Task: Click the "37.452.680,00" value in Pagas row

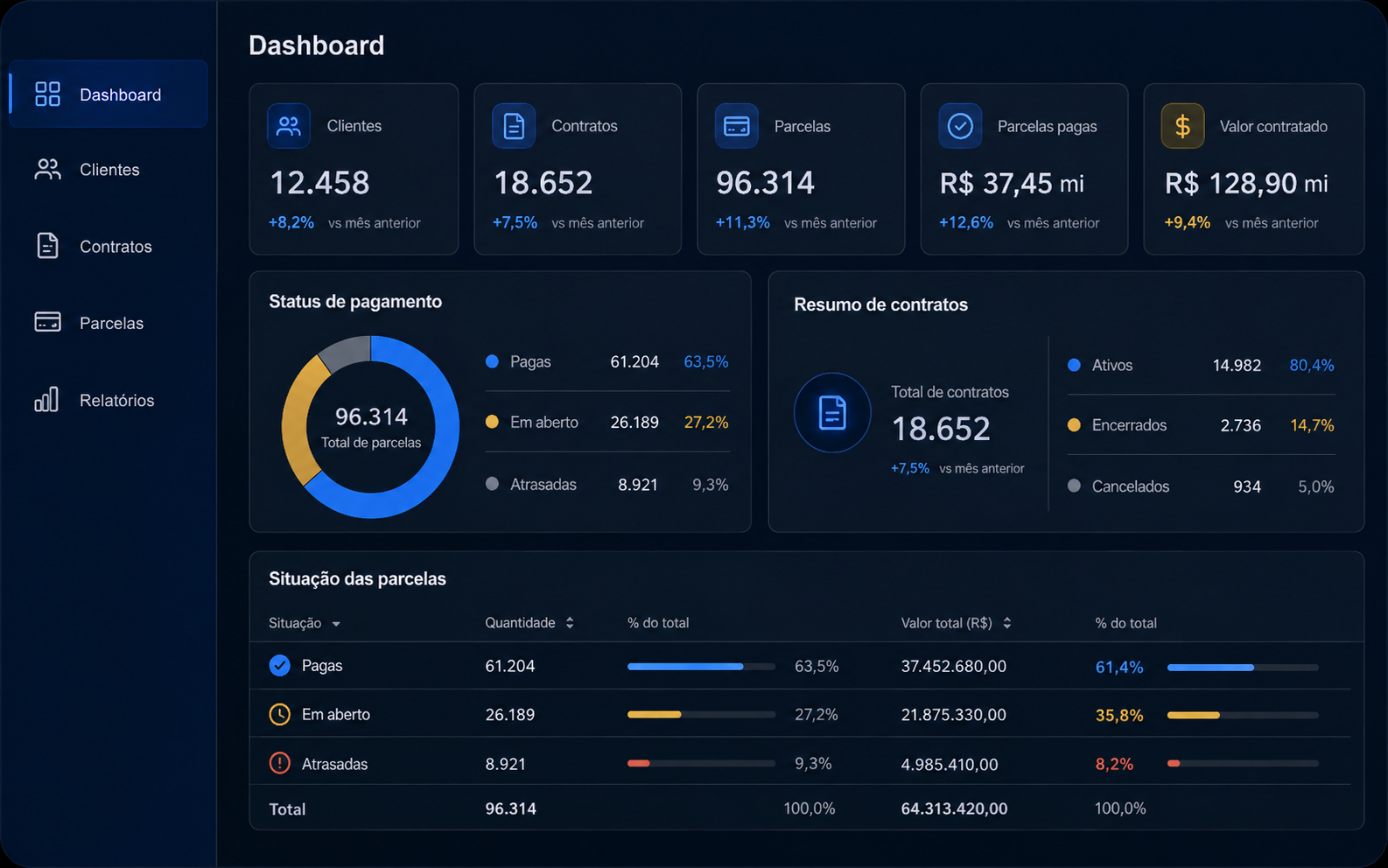Action: pos(954,666)
